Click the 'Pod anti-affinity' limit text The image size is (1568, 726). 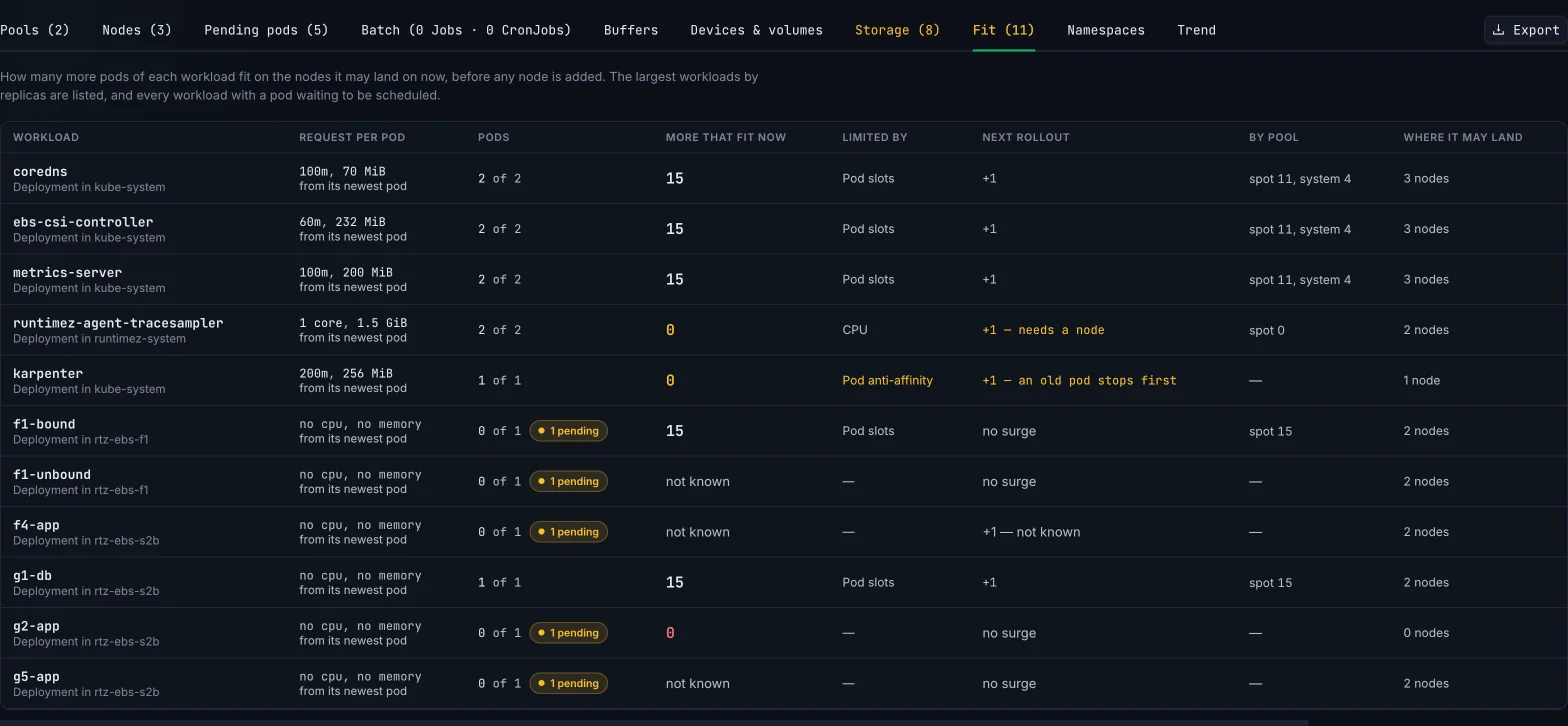[887, 380]
